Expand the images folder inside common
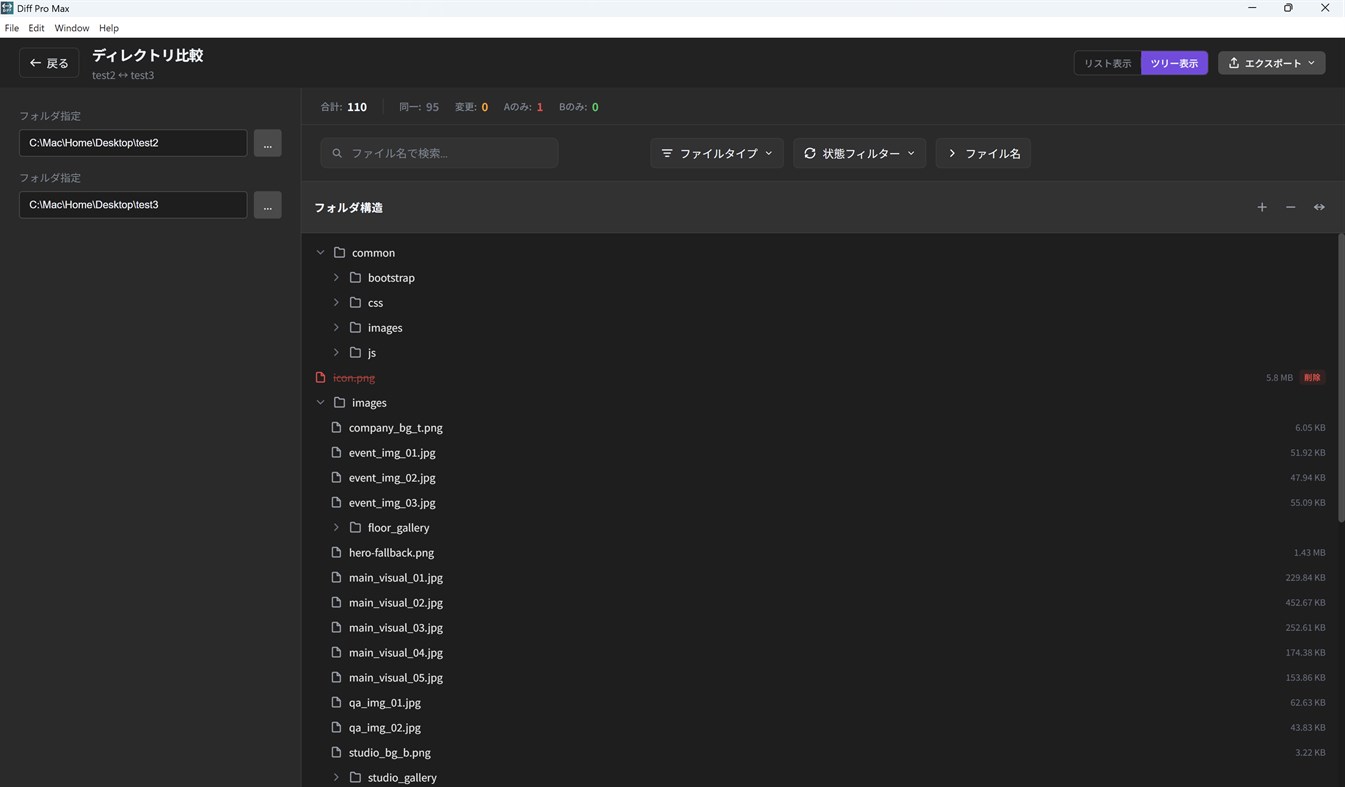1345x787 pixels. (x=336, y=328)
